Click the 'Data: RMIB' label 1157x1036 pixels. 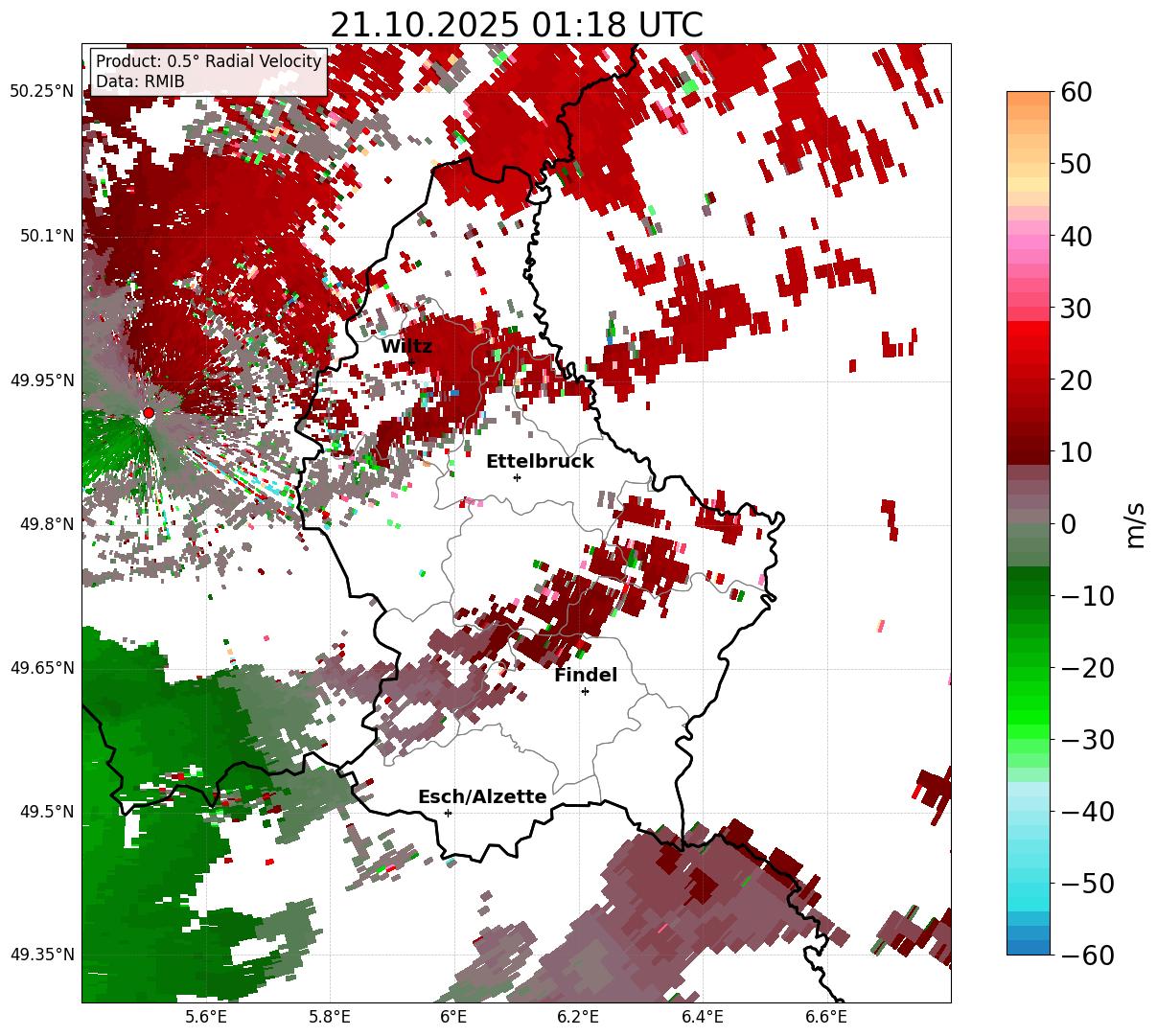[140, 81]
